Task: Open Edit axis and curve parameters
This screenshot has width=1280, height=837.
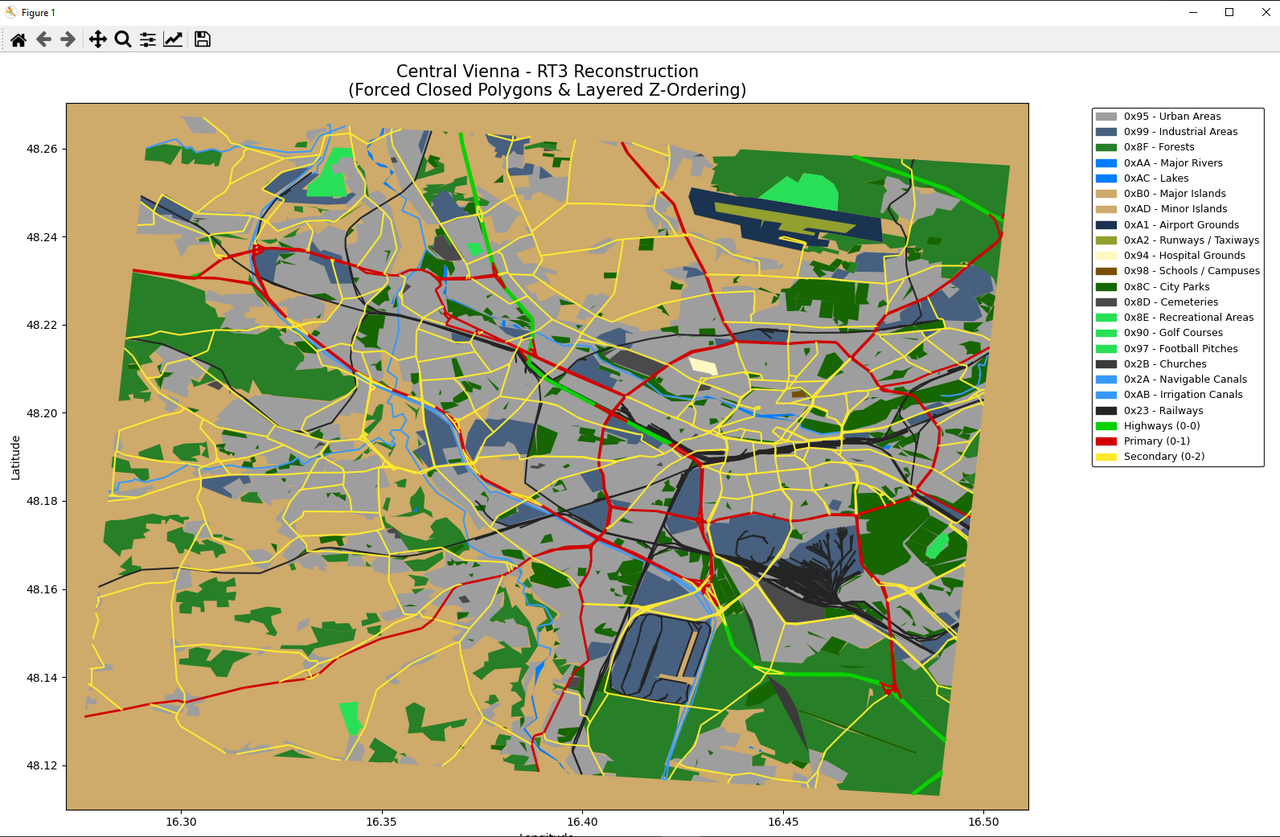Action: point(173,39)
